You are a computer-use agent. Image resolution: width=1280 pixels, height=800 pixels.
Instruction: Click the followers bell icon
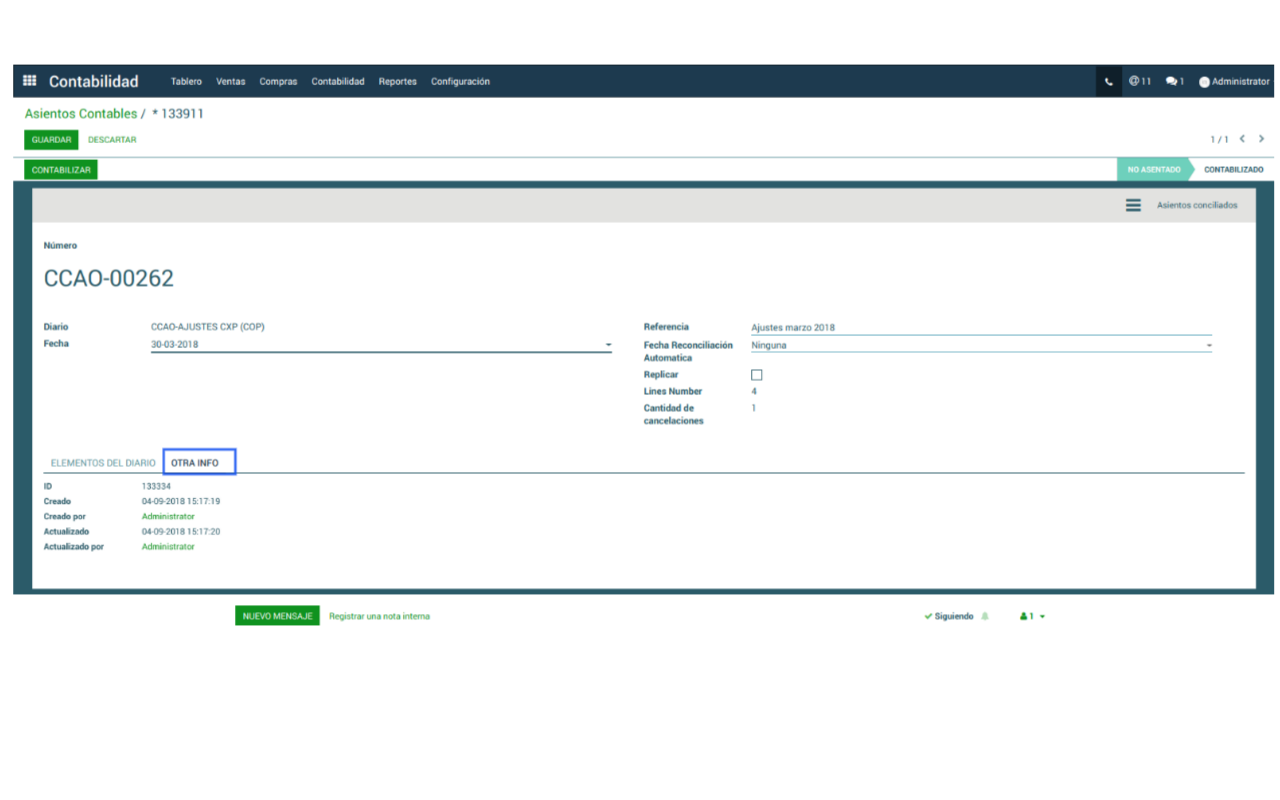click(985, 617)
